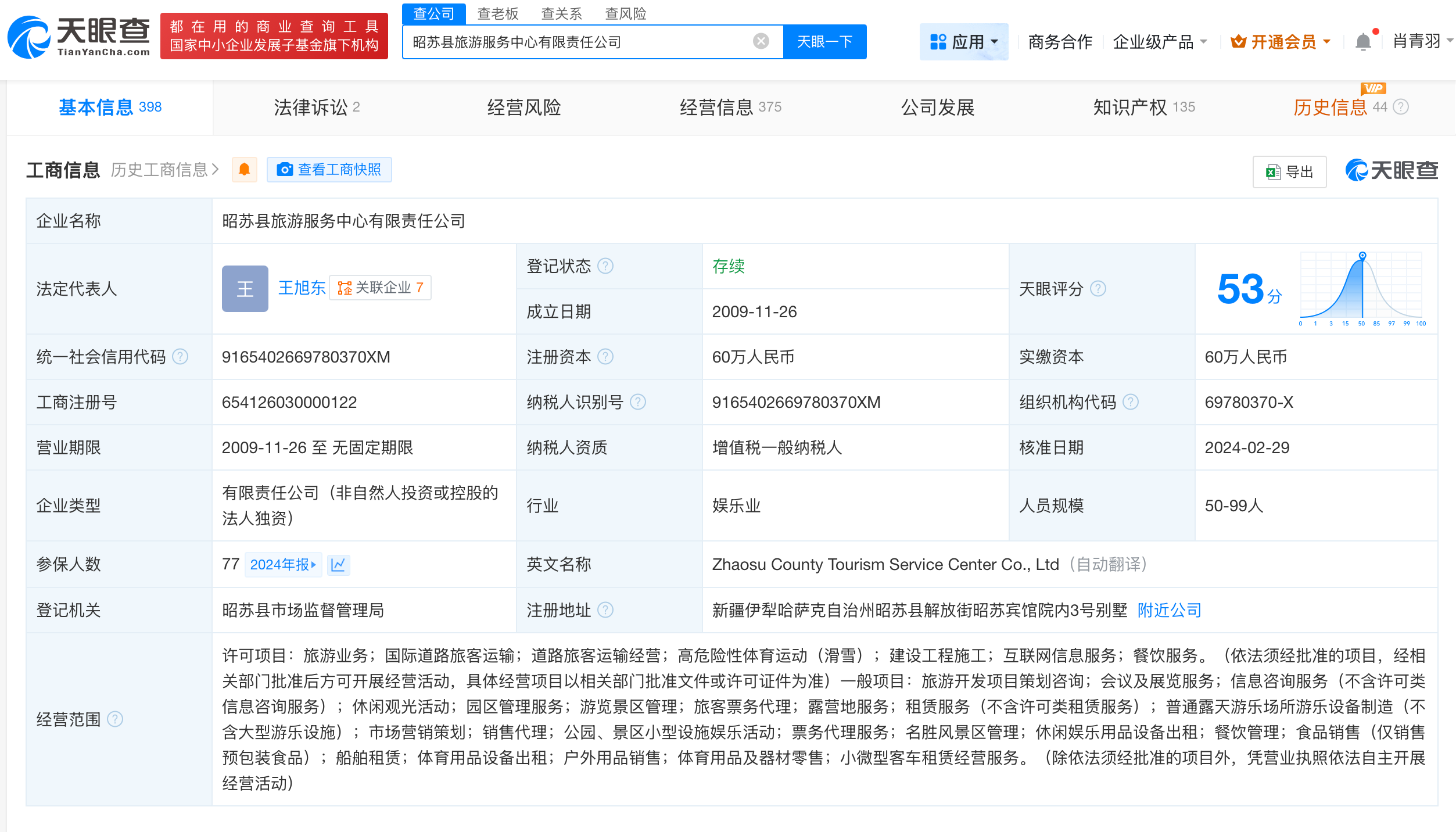Click the orange monitoring bell icon

245,170
